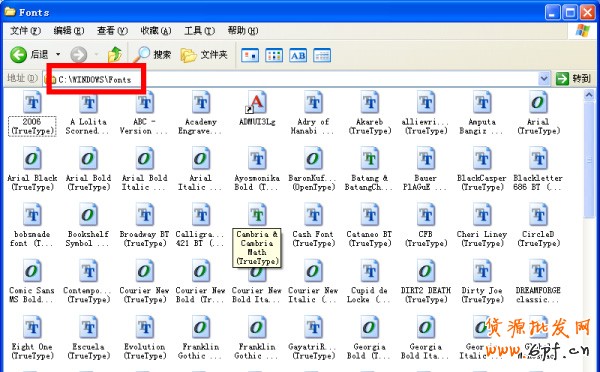Select the Cash Font (TrueType)
Viewport: 600px width, 372px height.
pyautogui.click(x=313, y=226)
